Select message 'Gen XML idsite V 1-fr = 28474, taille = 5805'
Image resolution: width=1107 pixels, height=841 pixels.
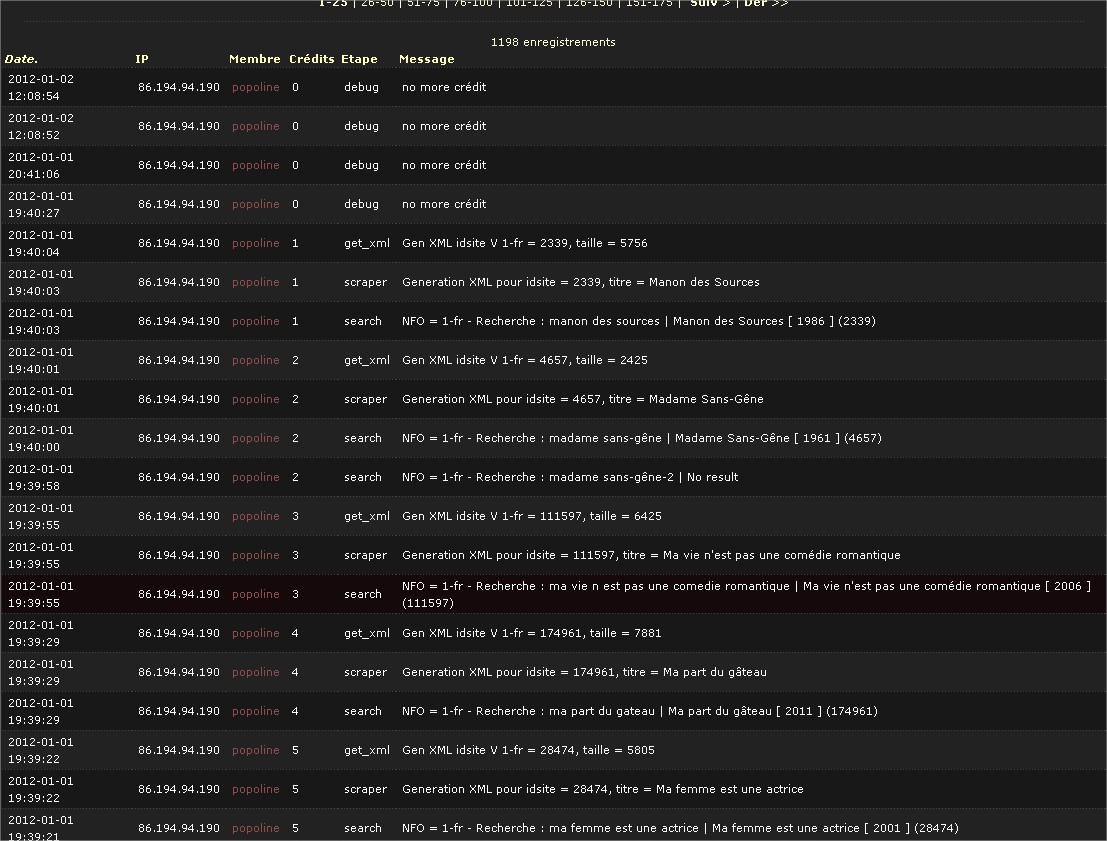(x=528, y=750)
